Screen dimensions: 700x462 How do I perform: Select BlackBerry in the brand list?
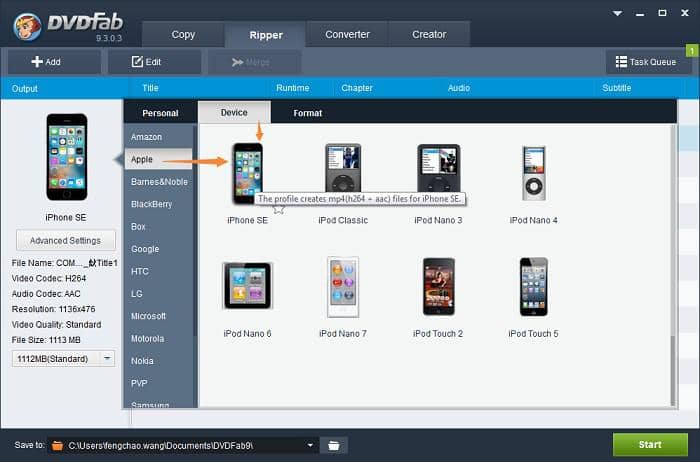point(158,204)
